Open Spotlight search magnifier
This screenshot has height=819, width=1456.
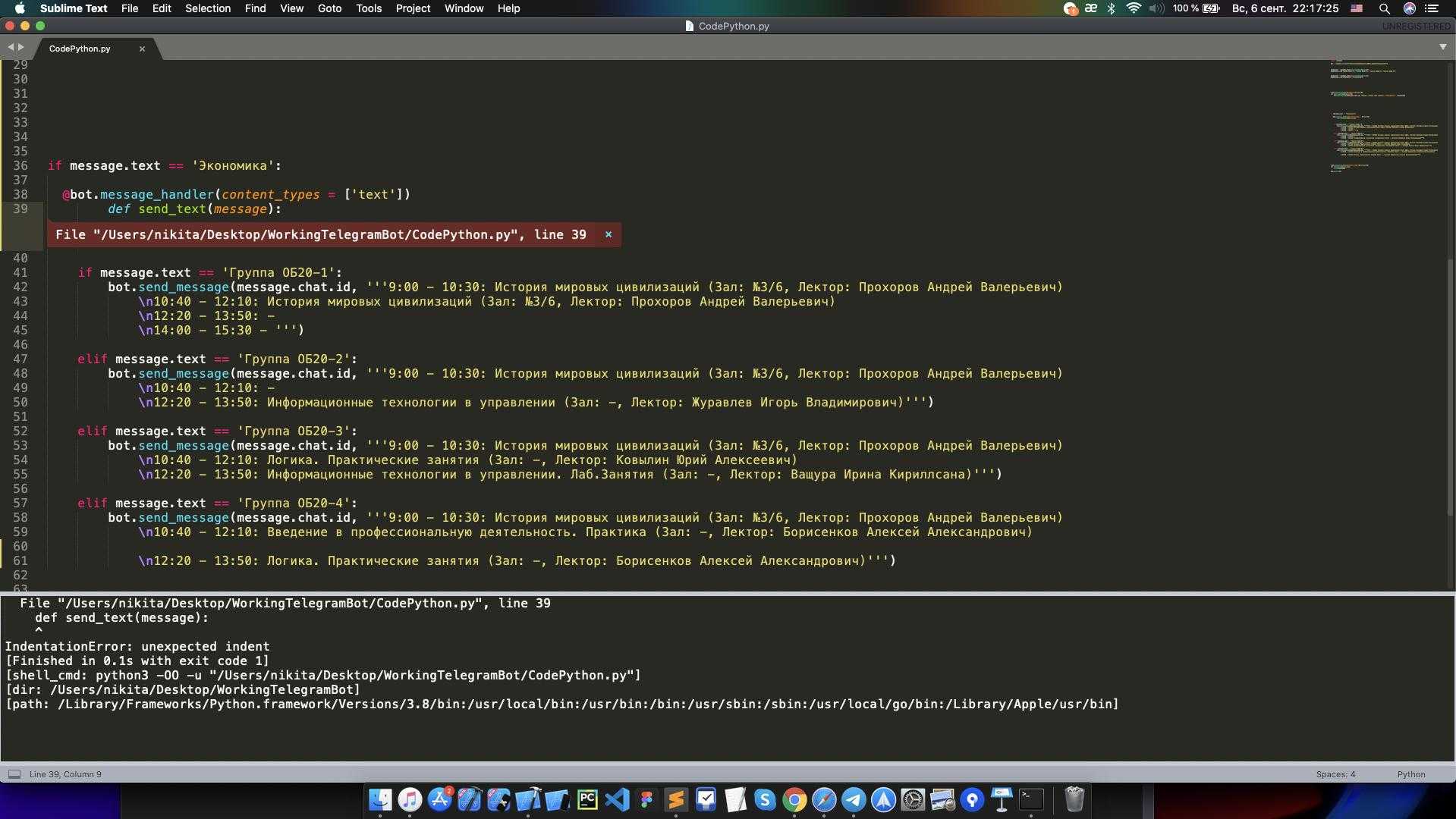(x=1384, y=8)
